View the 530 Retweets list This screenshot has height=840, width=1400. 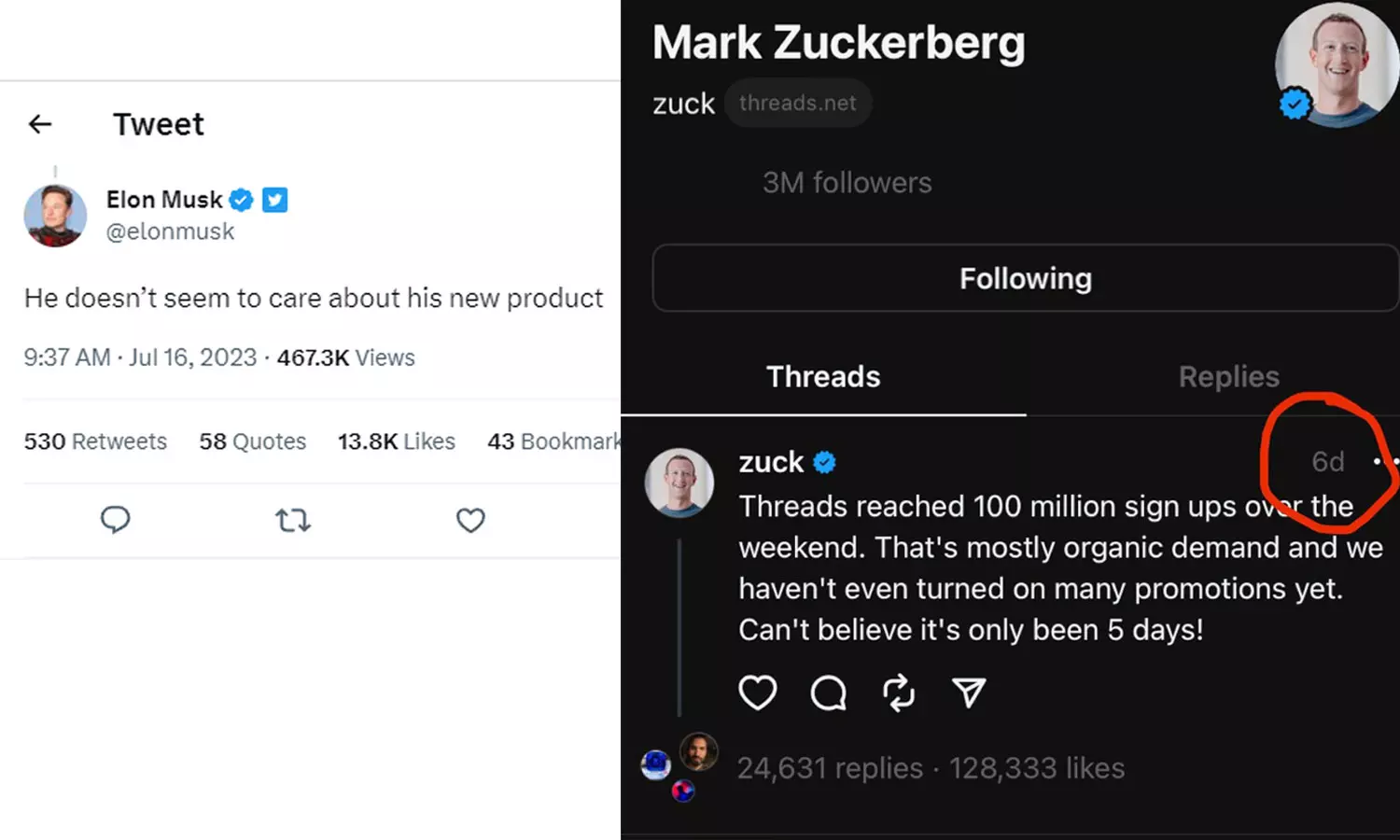[x=95, y=441]
